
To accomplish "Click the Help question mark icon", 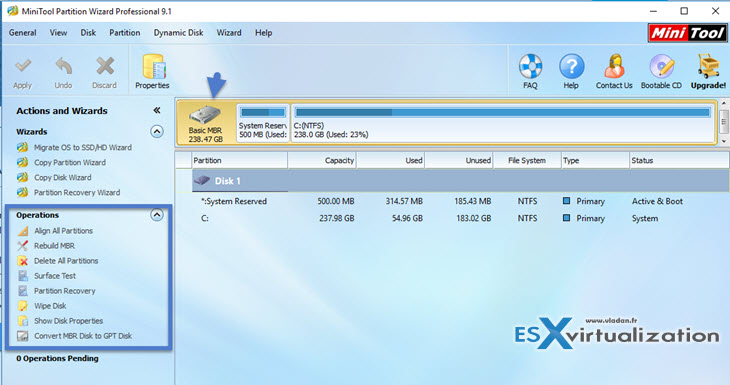I will coord(571,66).
